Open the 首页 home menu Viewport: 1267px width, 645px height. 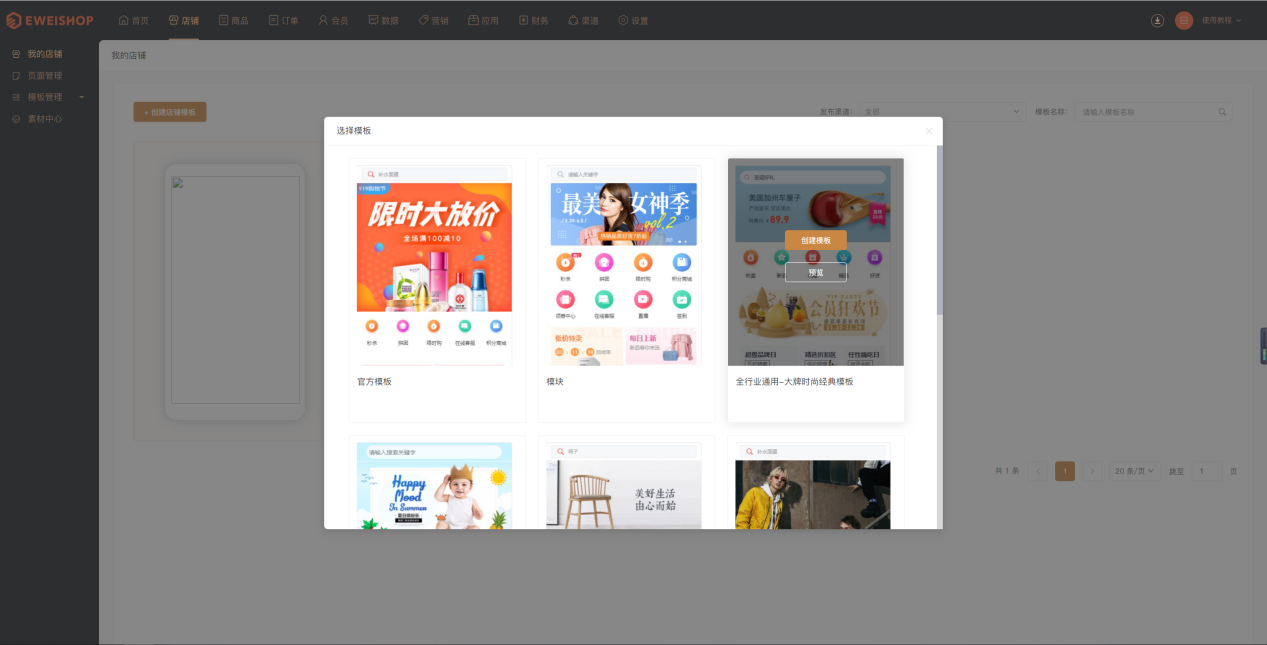[x=134, y=20]
